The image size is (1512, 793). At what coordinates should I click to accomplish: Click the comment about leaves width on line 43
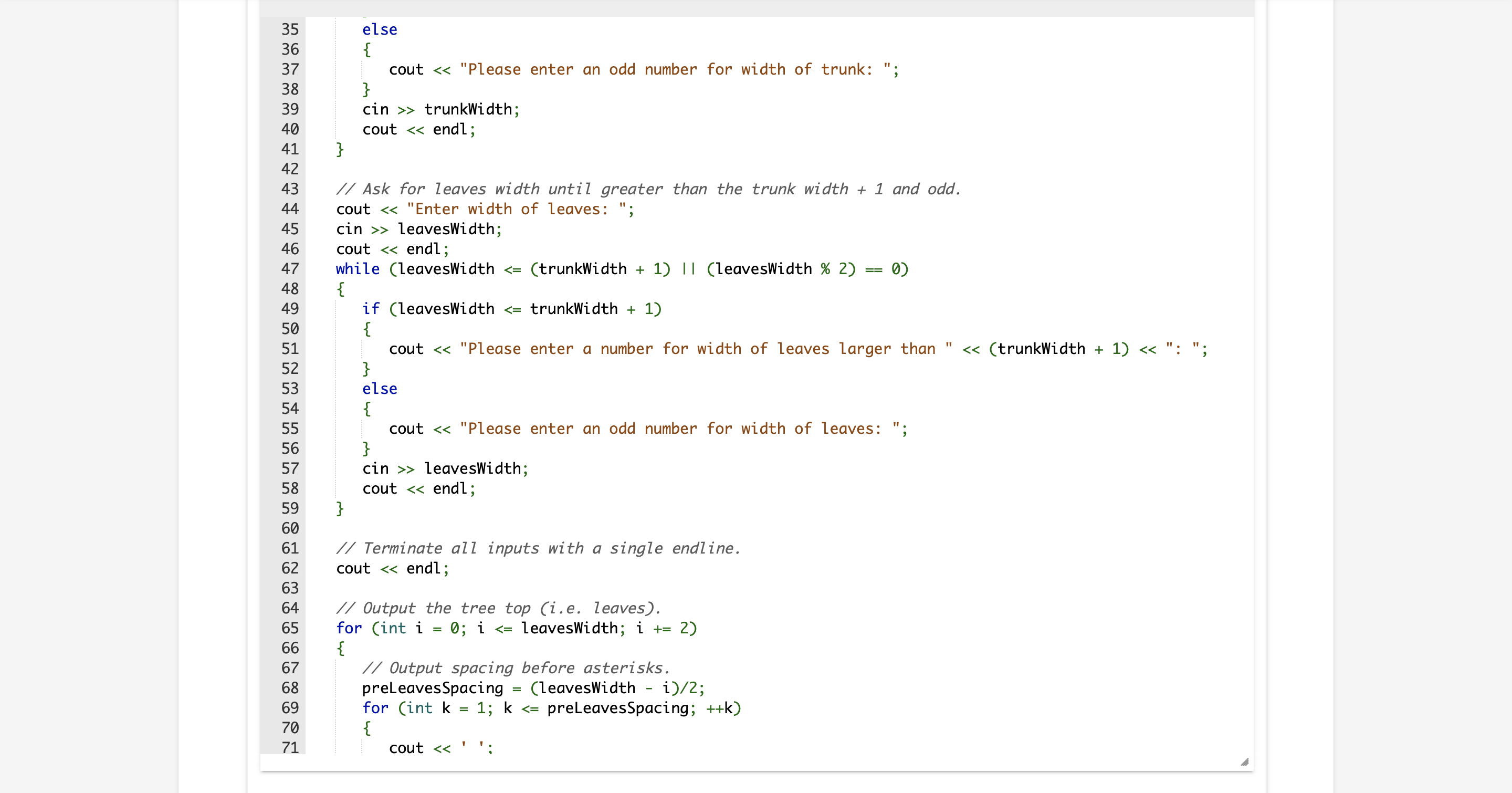(646, 189)
